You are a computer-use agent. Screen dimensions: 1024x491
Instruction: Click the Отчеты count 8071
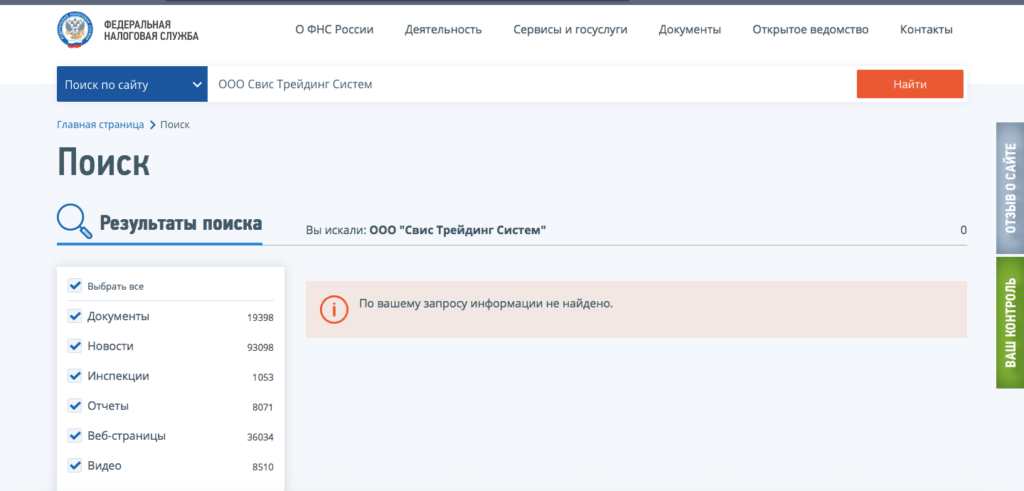pos(263,407)
